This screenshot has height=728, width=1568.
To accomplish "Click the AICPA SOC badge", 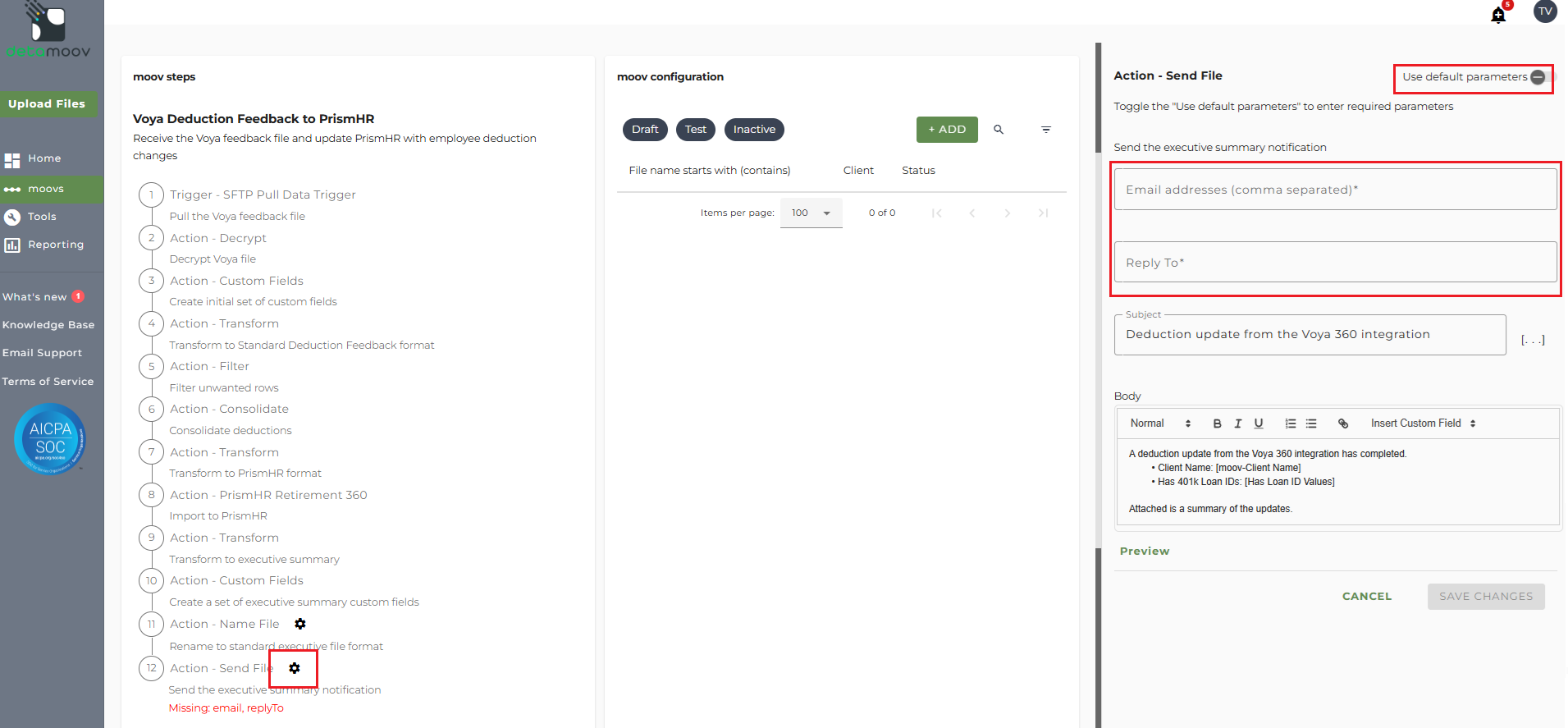I will [x=50, y=439].
